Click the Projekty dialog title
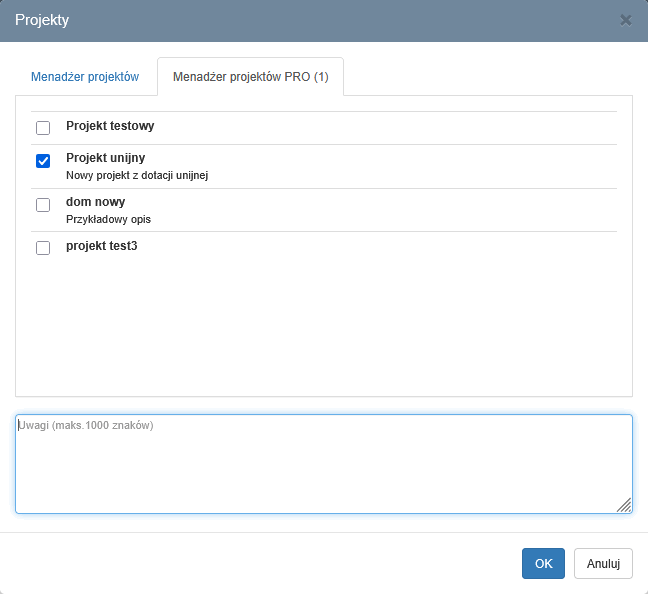648x594 pixels. coord(42,20)
